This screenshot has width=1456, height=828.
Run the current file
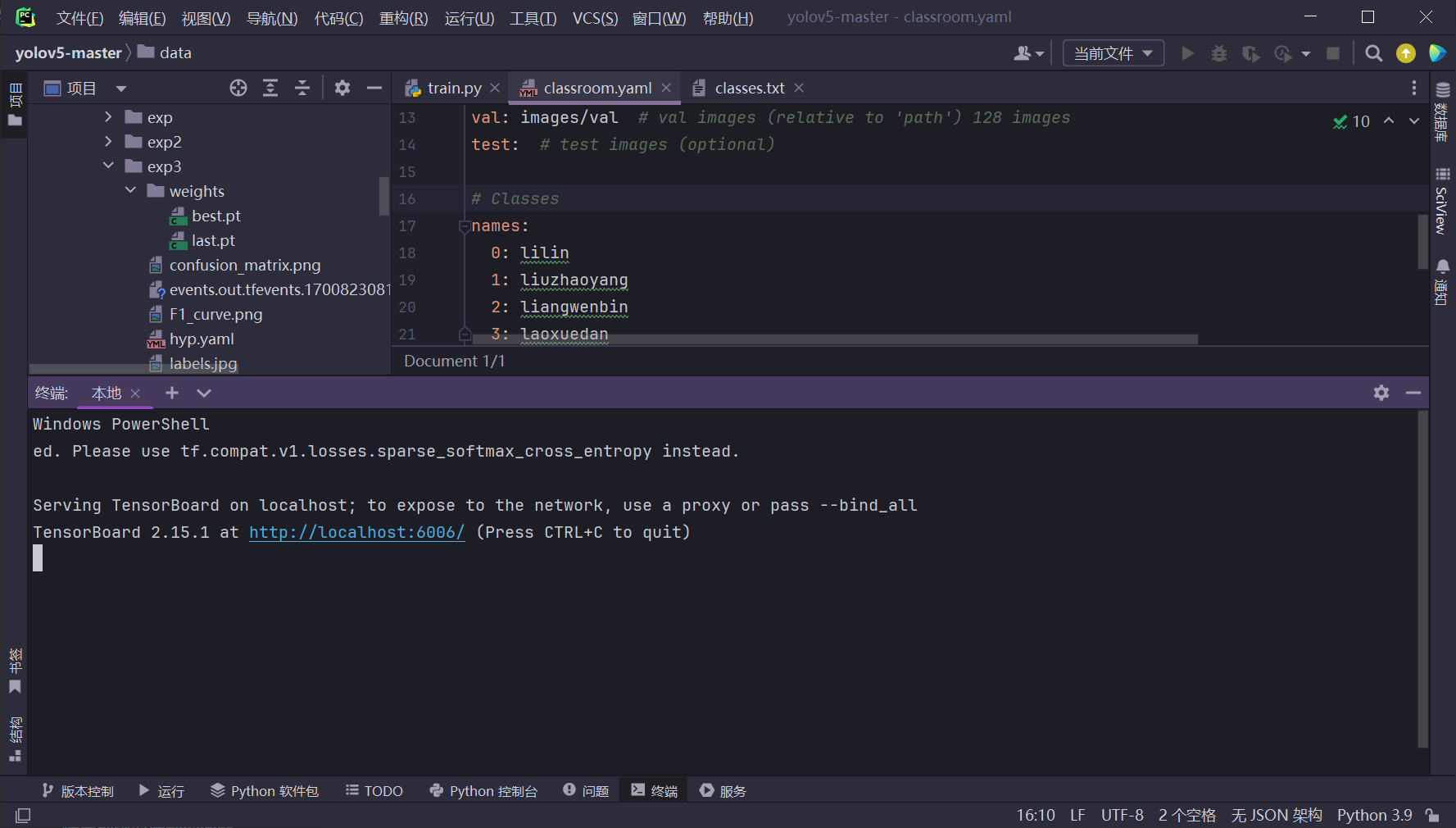(x=1187, y=53)
